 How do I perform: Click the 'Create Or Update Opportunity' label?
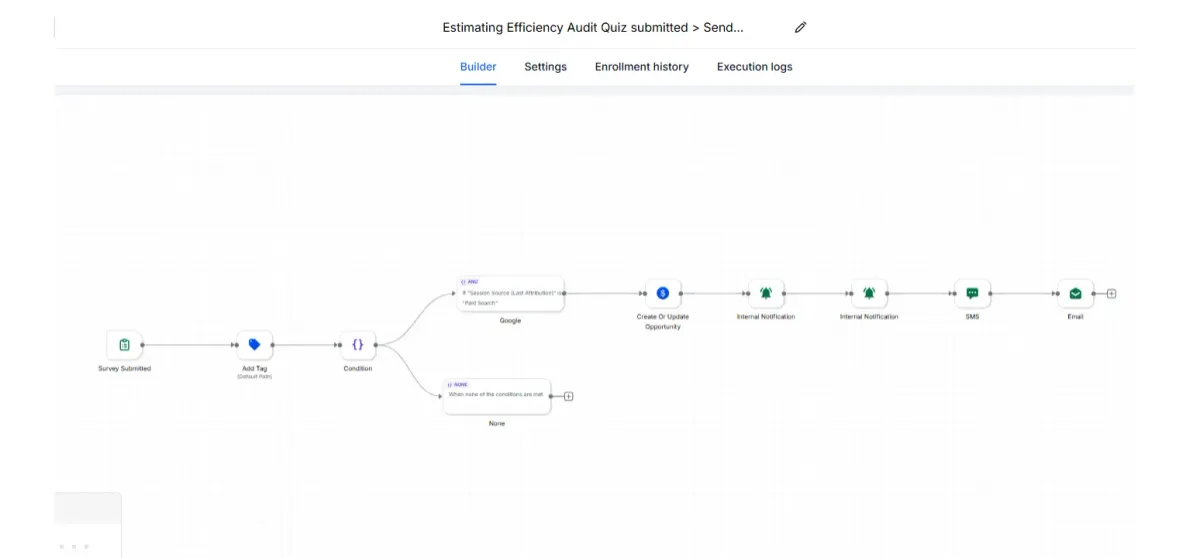click(663, 322)
